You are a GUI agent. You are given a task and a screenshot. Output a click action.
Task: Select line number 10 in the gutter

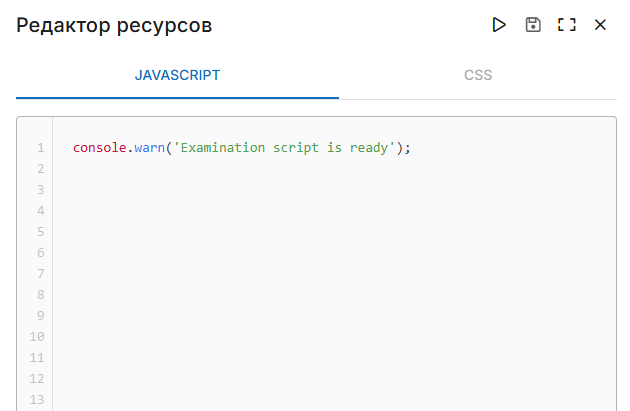[38, 337]
